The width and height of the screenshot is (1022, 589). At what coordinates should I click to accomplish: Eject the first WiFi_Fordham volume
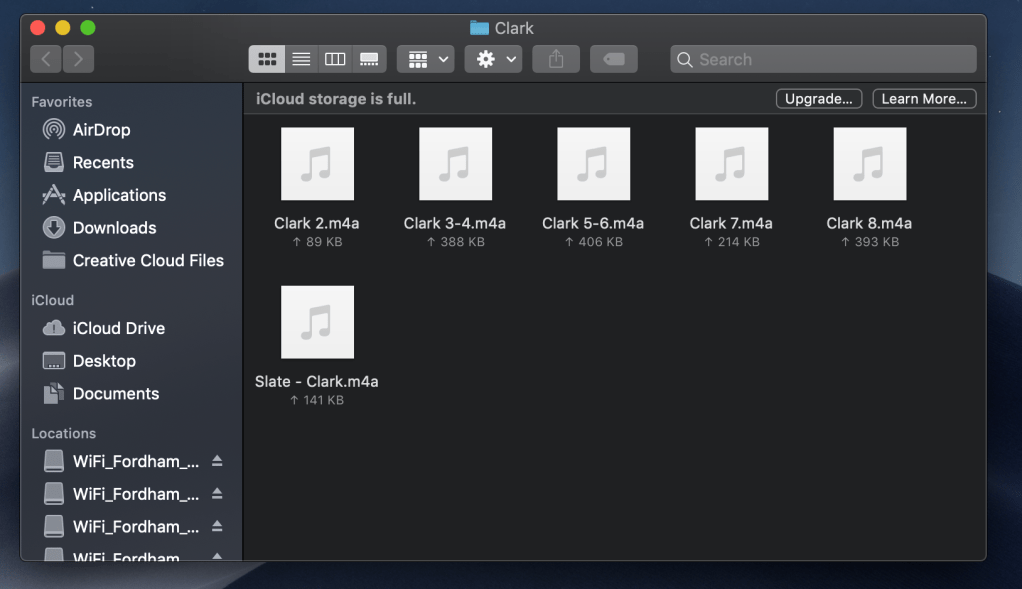217,462
